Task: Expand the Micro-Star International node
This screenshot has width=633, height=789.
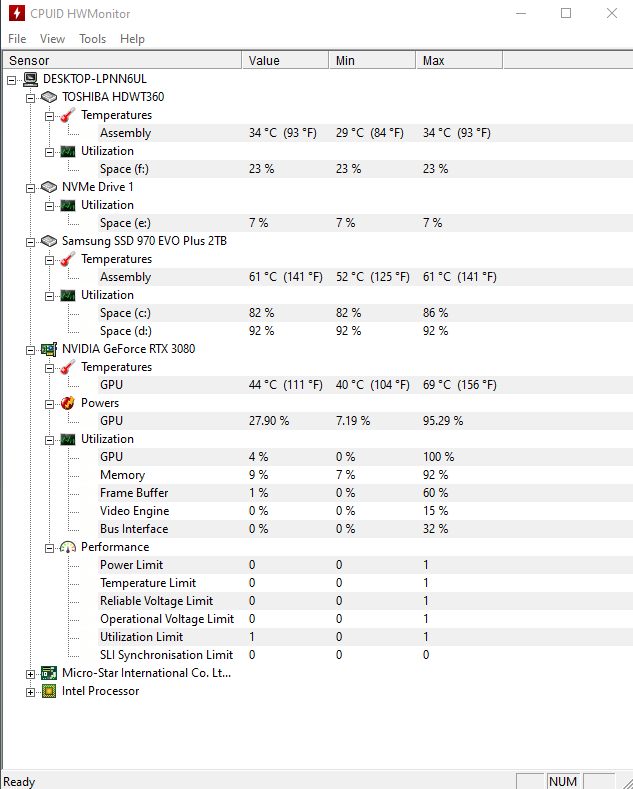Action: [x=31, y=674]
